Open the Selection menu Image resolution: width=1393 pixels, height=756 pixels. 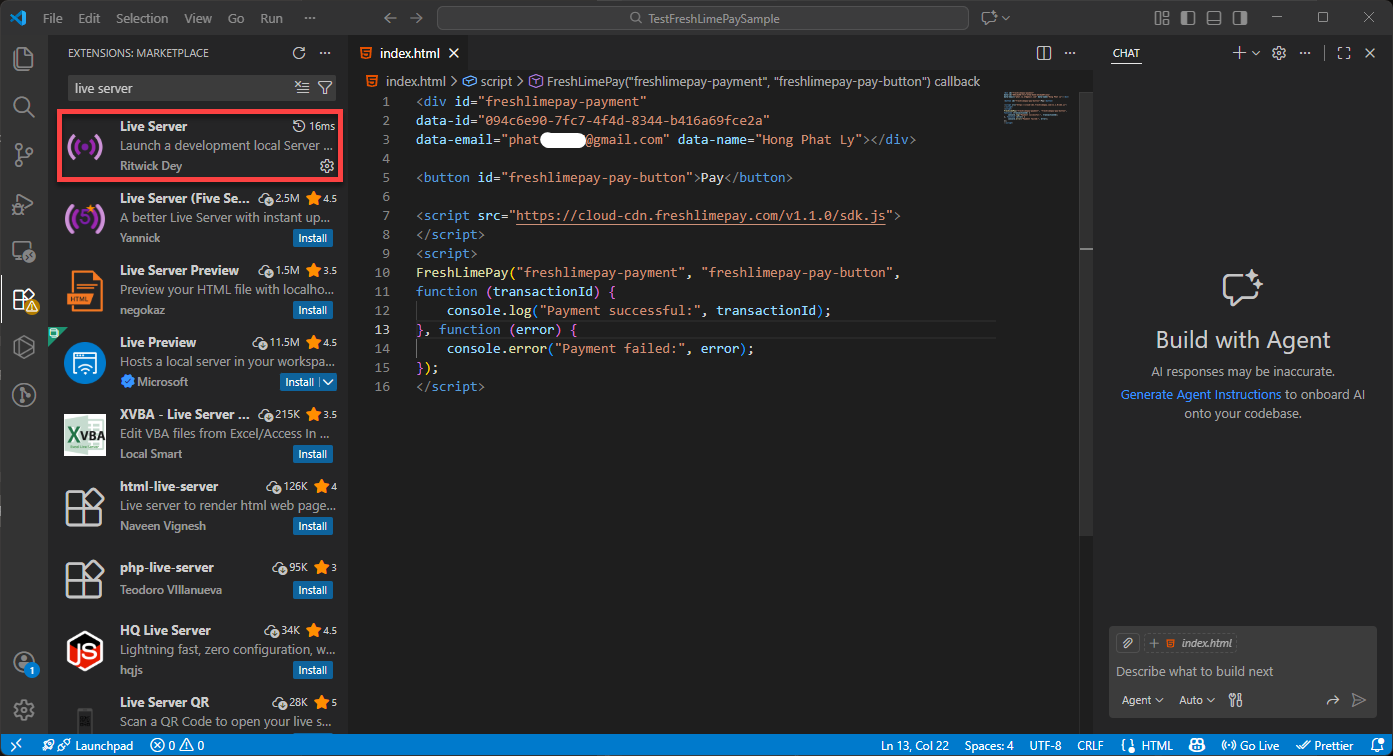point(142,18)
